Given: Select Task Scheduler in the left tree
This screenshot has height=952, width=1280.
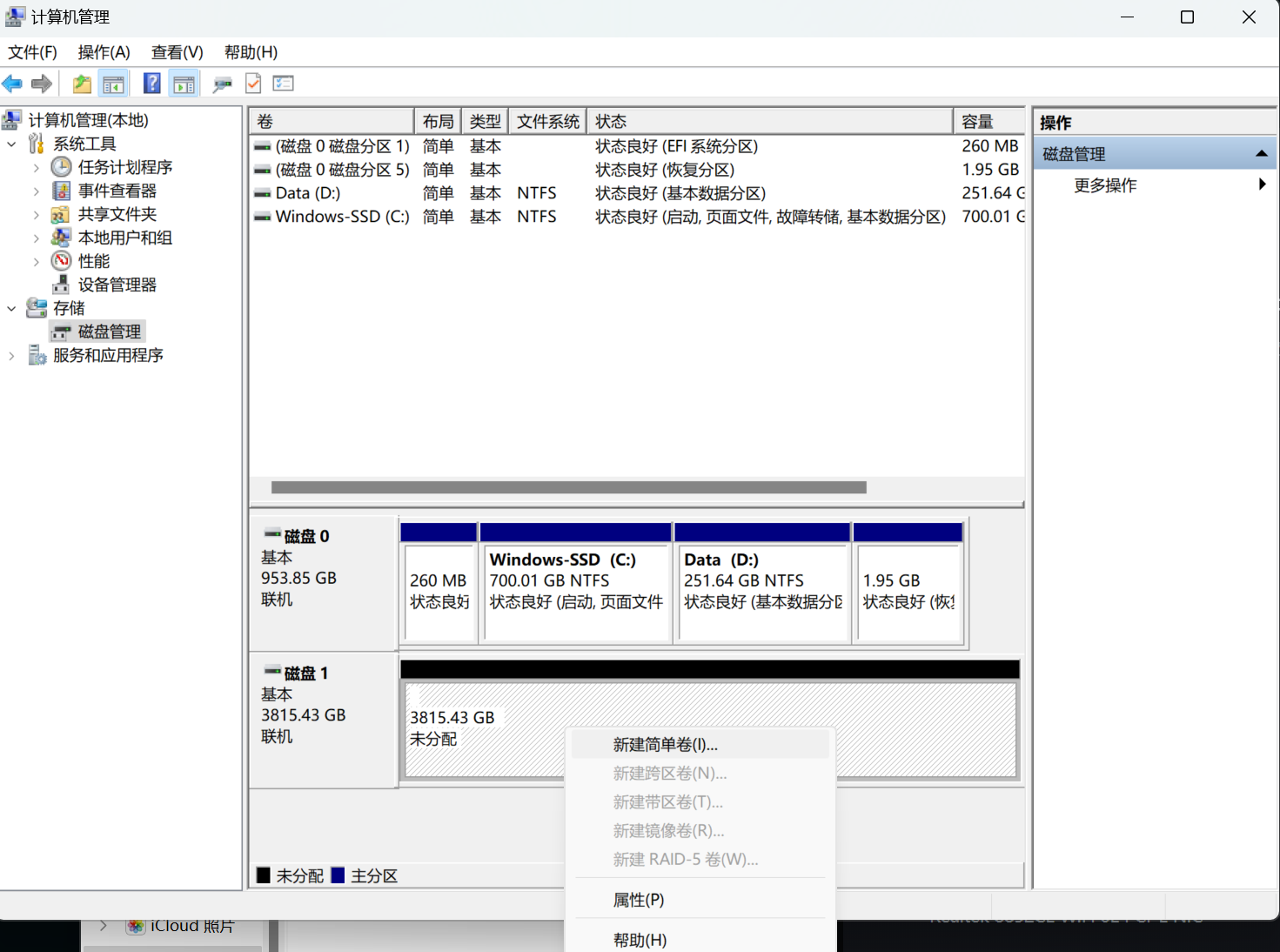Looking at the screenshot, I should point(124,167).
